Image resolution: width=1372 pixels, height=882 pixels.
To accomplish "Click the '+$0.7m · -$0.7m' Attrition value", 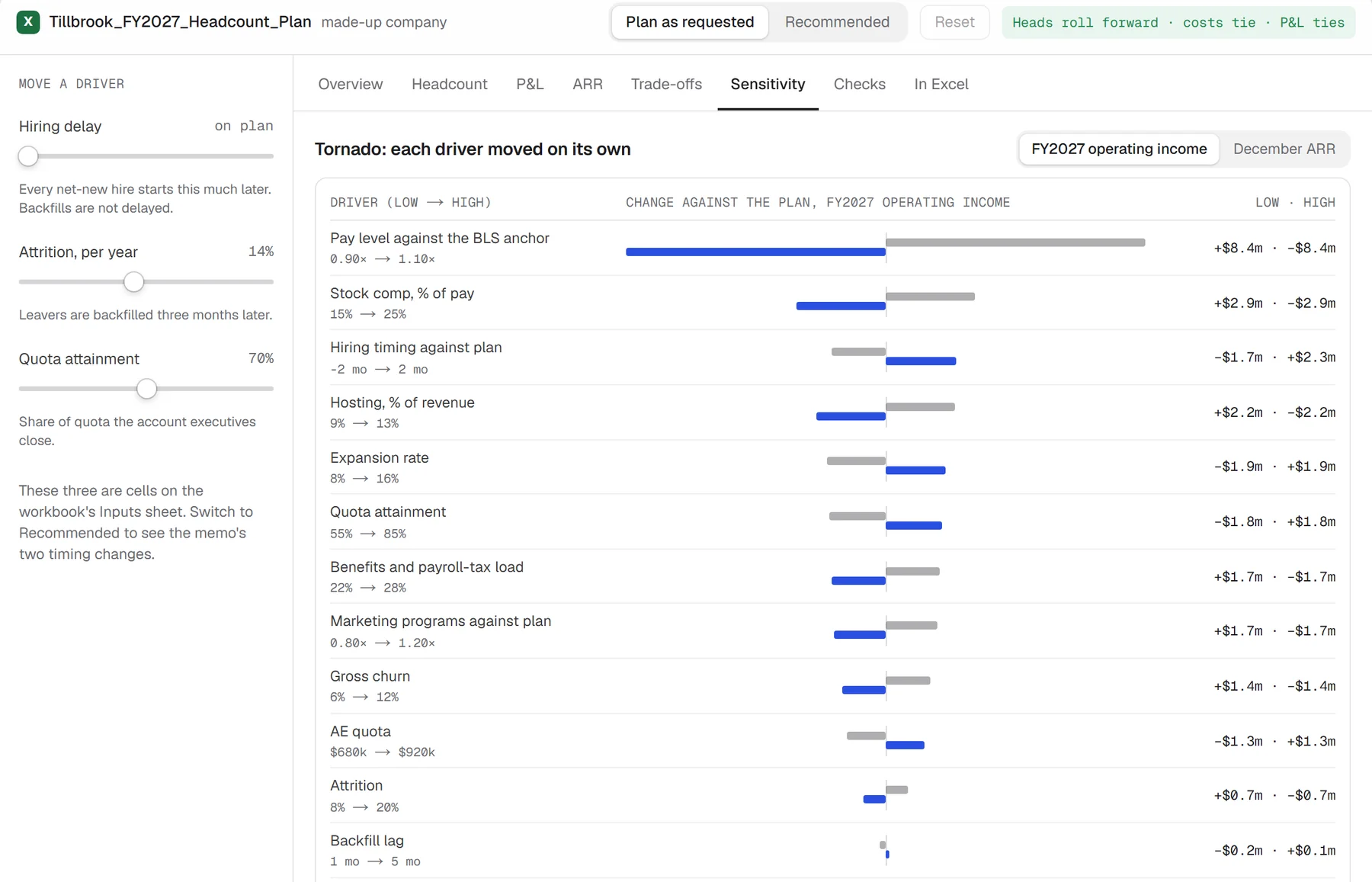I will 1274,795.
